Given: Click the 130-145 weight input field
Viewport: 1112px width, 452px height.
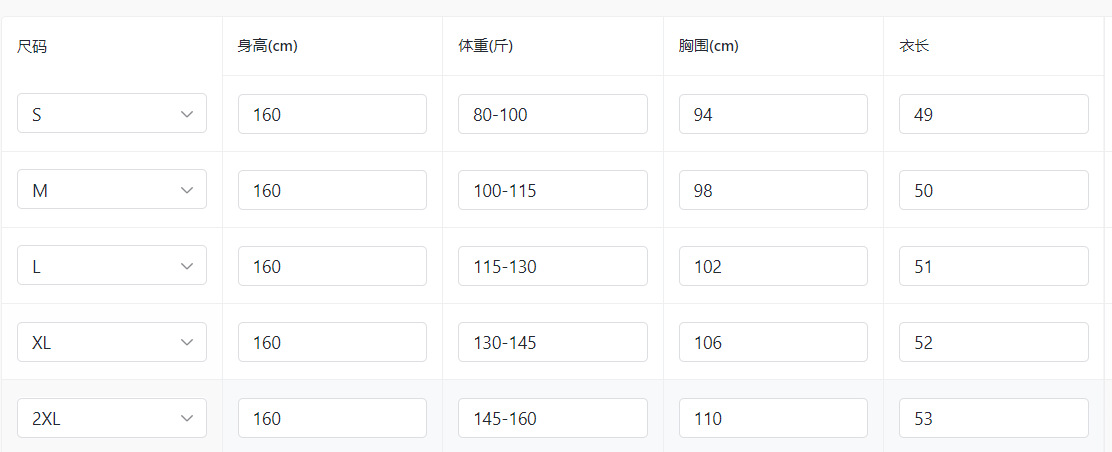Looking at the screenshot, I should coord(552,342).
